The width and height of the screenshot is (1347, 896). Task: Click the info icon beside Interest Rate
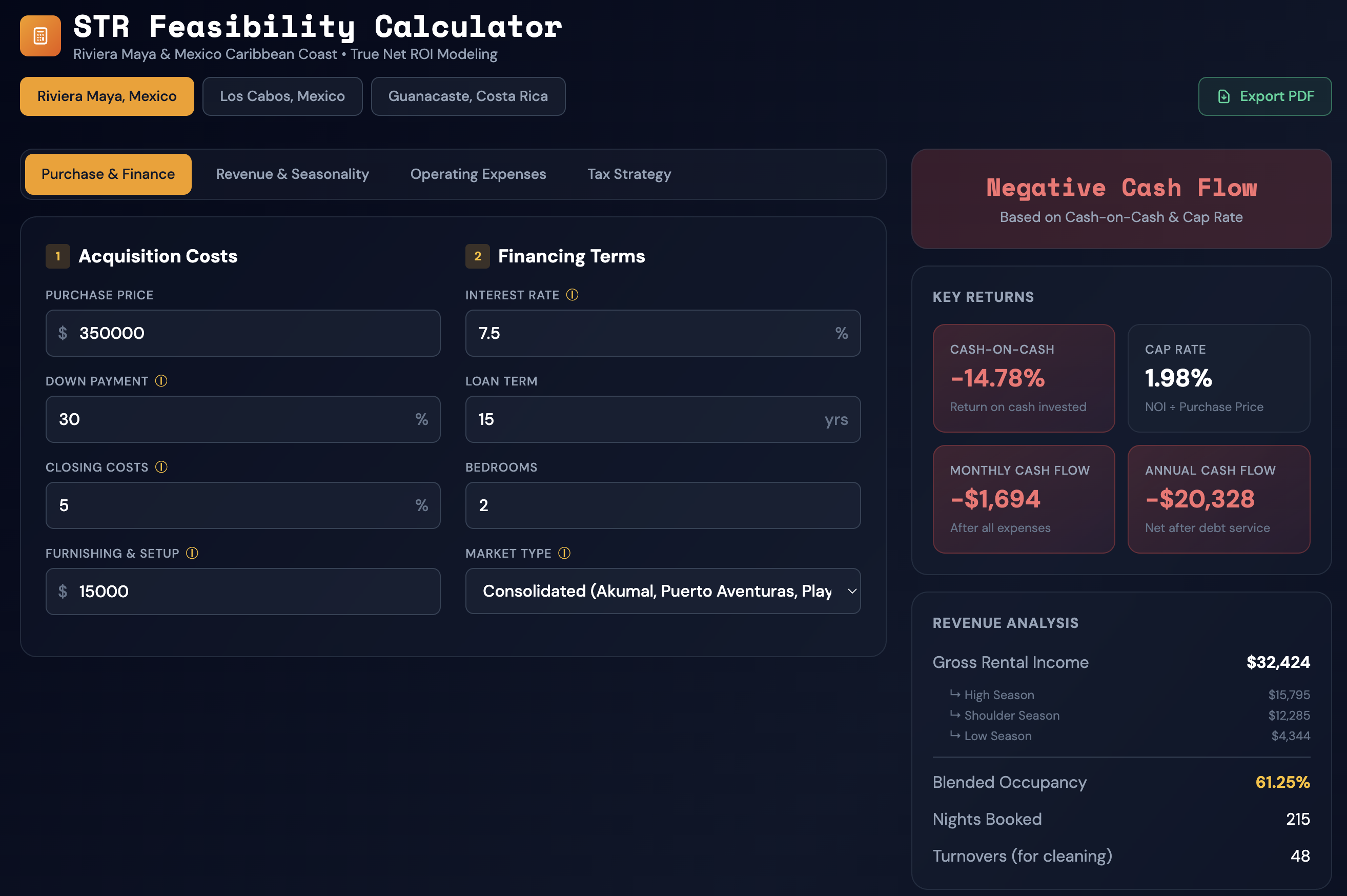click(573, 295)
